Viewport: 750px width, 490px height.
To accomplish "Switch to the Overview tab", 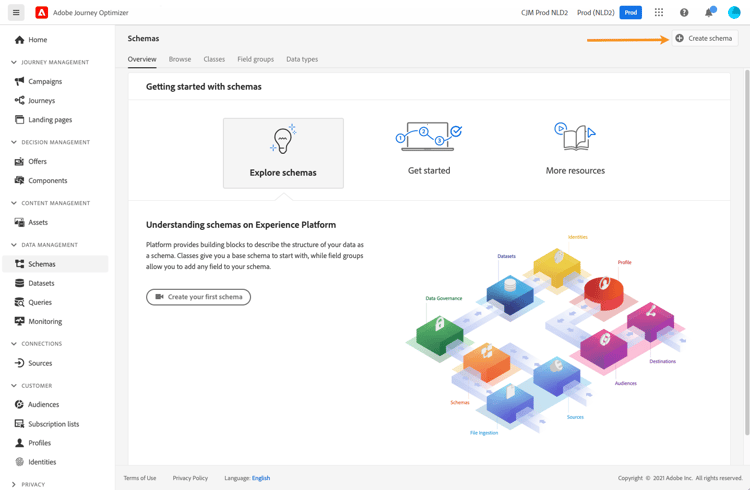I will coord(142,59).
